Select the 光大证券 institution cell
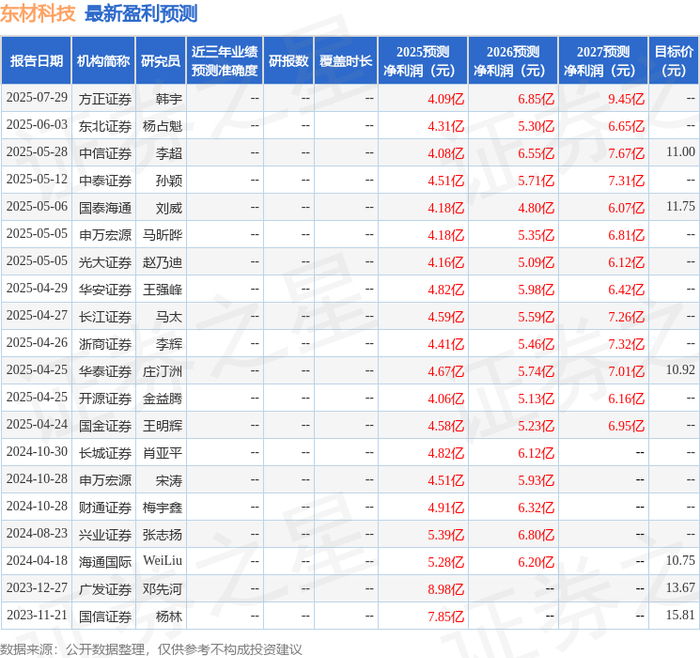 pos(105,262)
